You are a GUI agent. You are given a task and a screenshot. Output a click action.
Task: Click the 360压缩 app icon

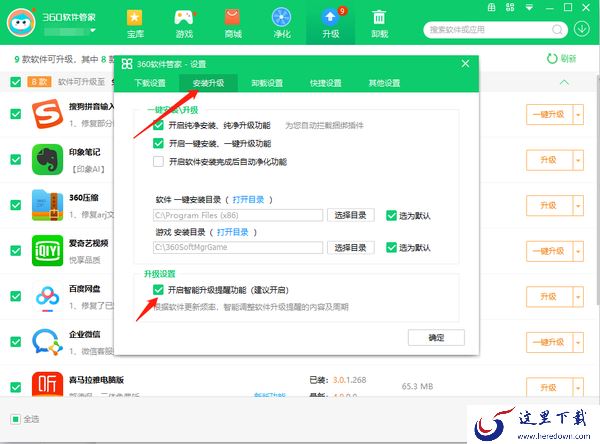pos(47,205)
